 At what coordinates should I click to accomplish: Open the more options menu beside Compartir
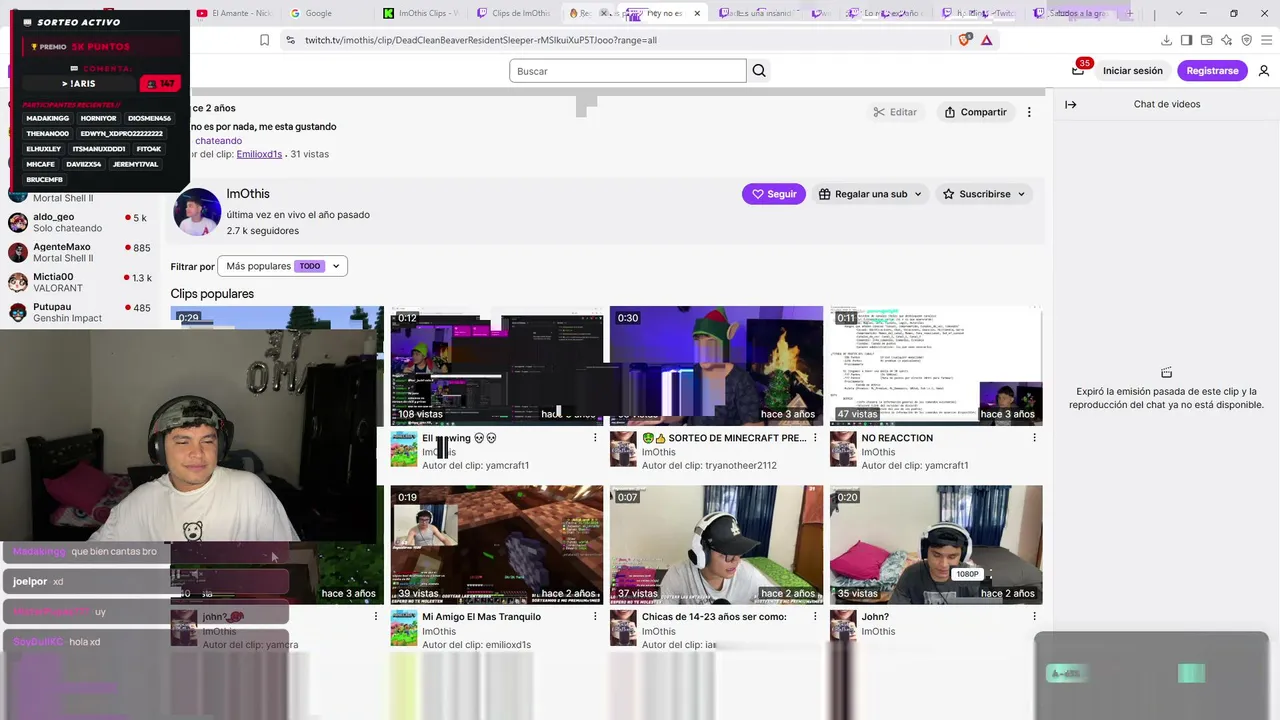[x=1029, y=112]
